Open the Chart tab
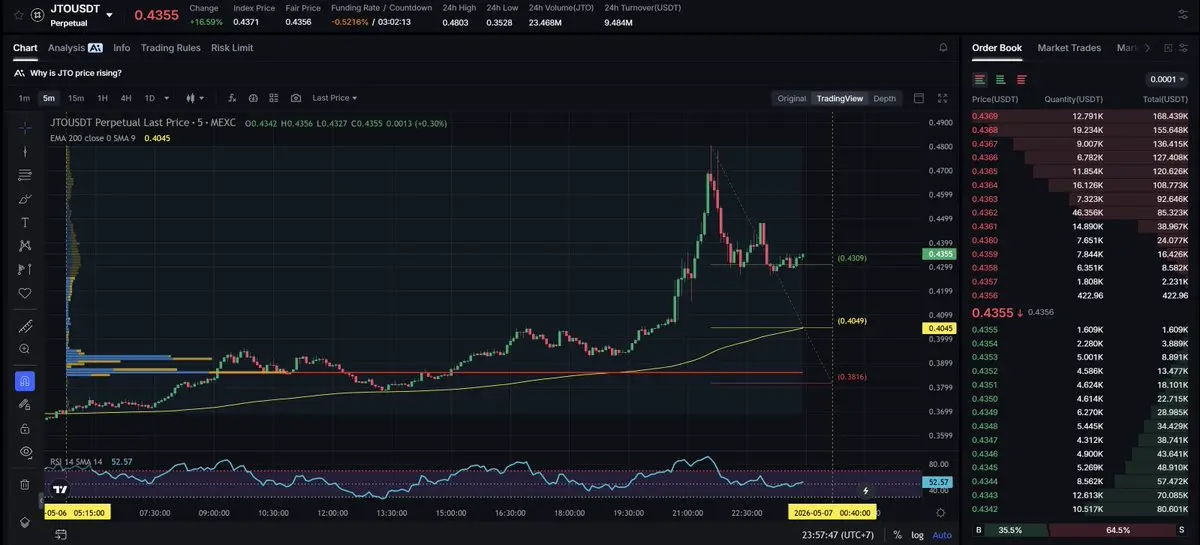 [25, 47]
